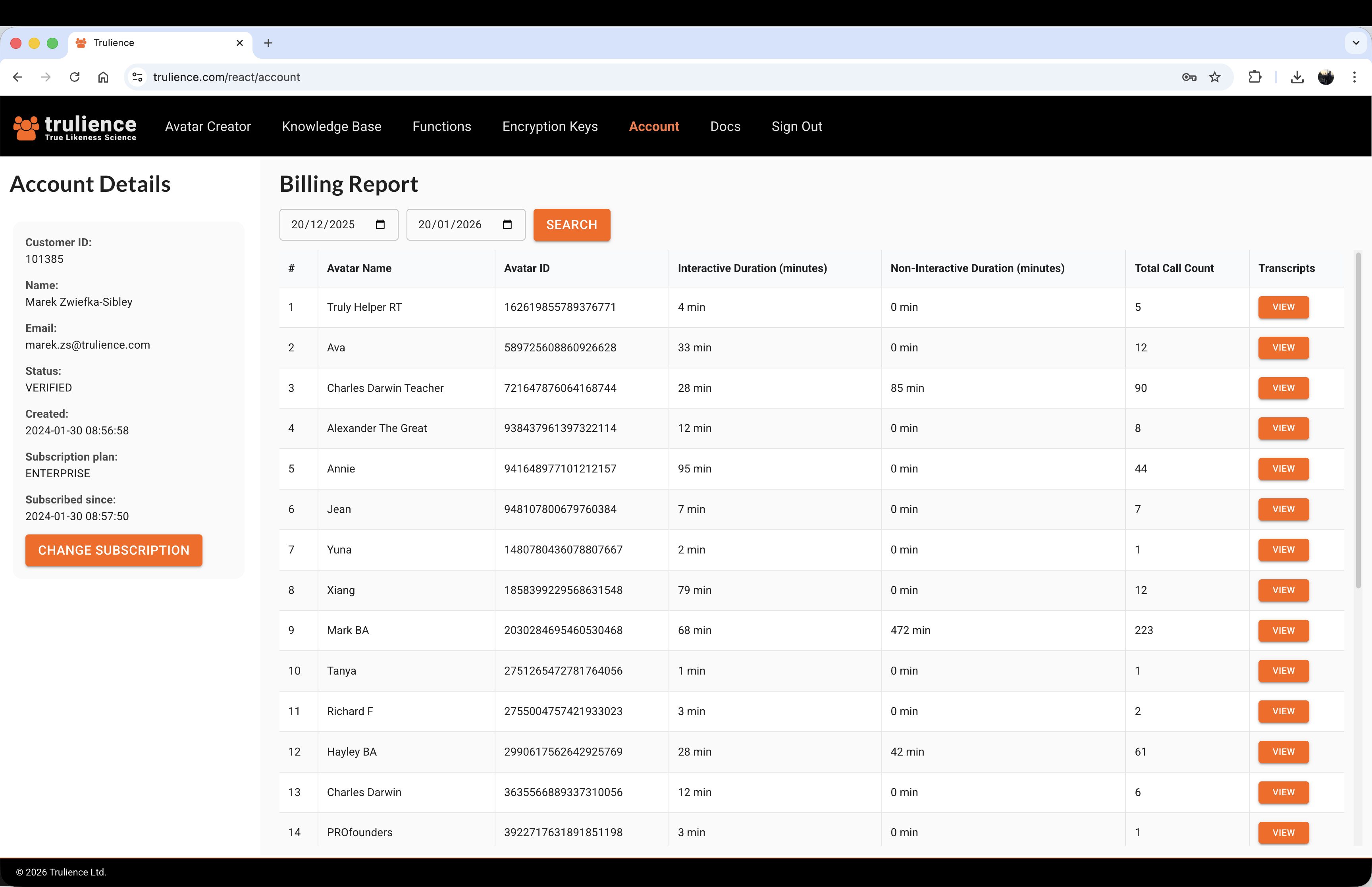Bookmark the page with the star icon

(1215, 77)
